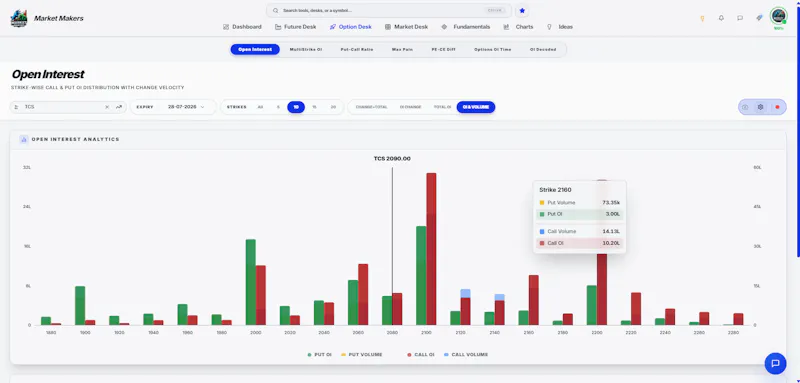Open the floating chat support button
The width and height of the screenshot is (800, 383).
tap(775, 364)
